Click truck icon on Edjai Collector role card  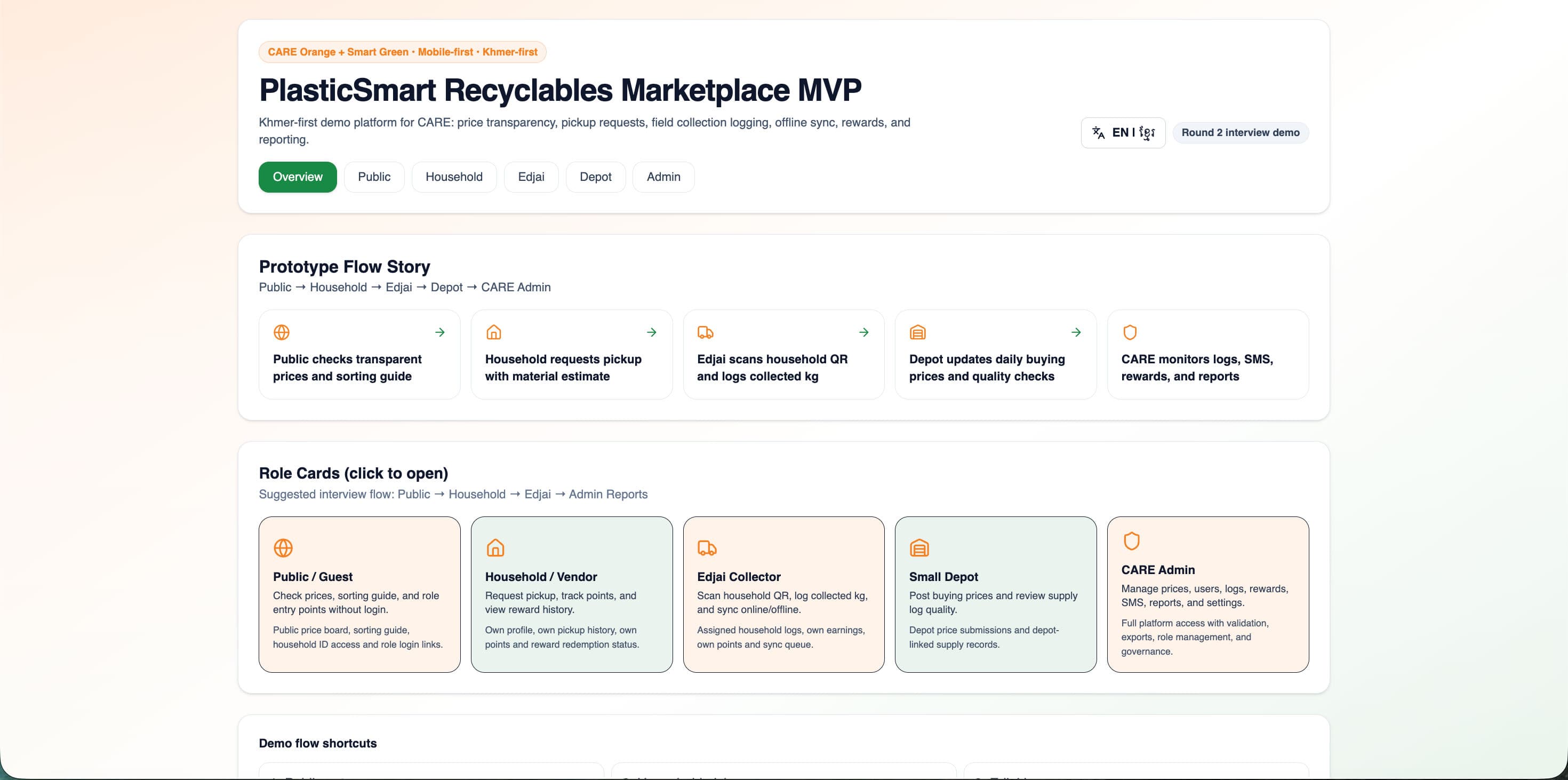coord(707,547)
